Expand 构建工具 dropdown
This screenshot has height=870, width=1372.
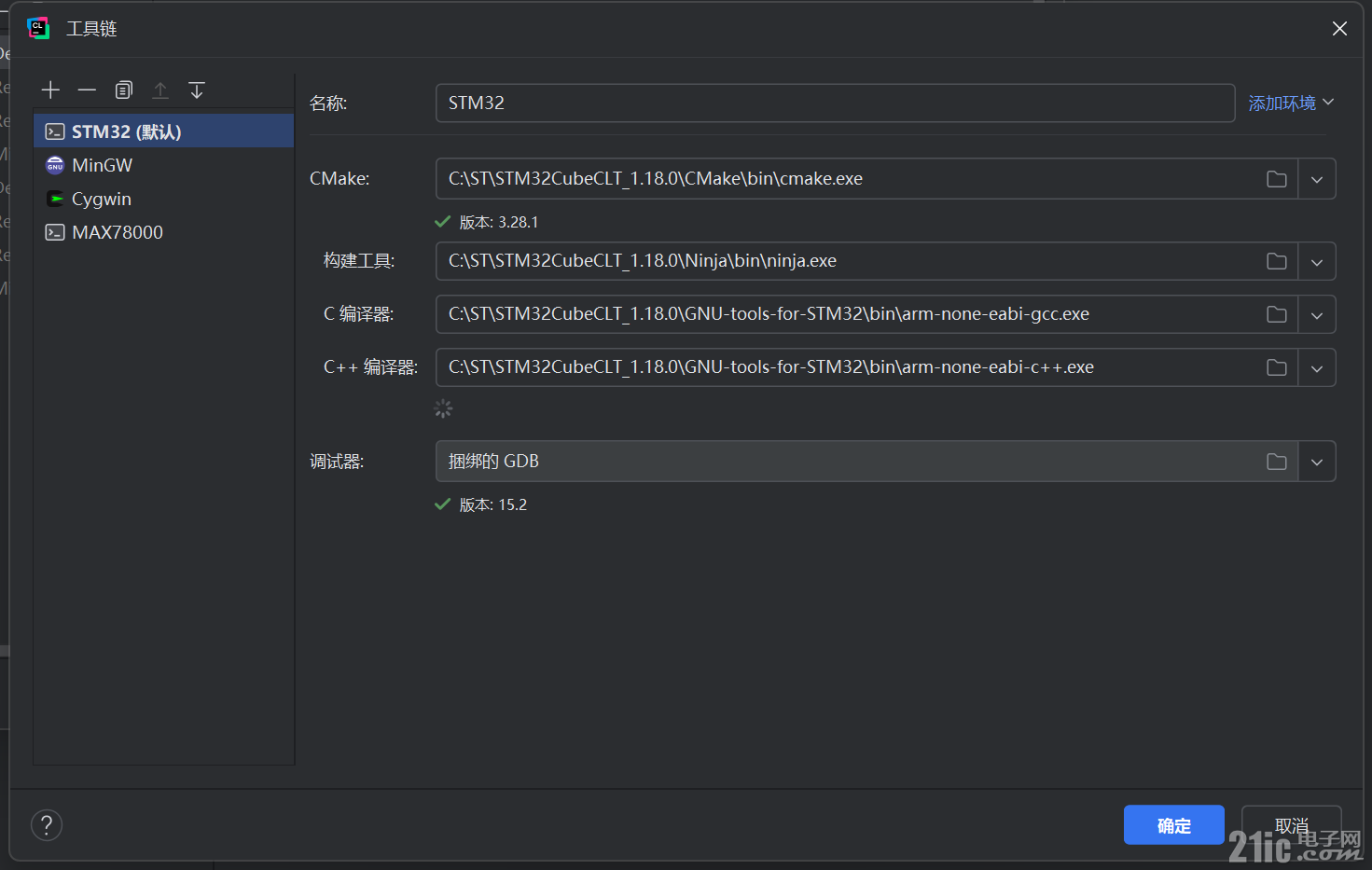point(1317,261)
